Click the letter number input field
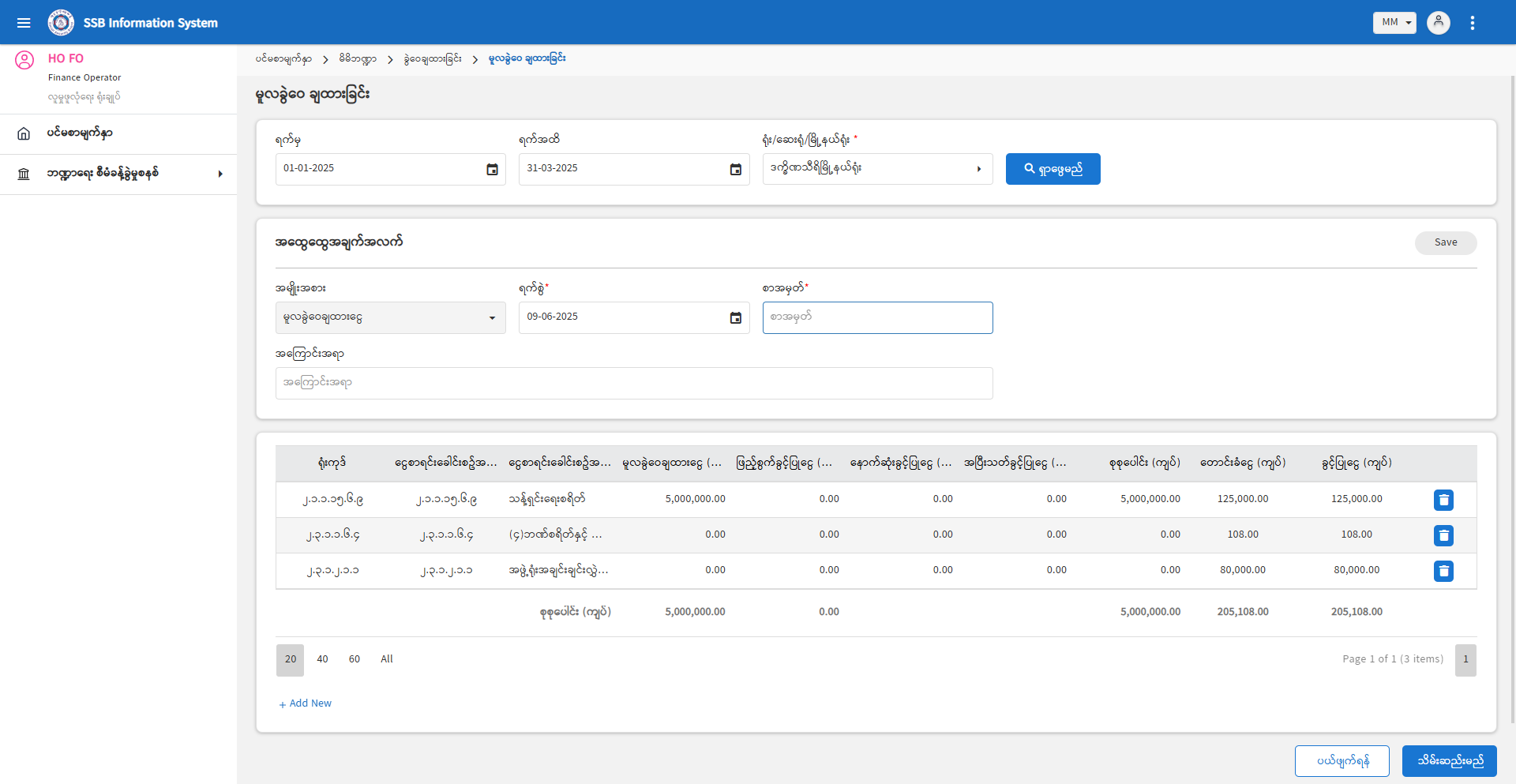 (877, 317)
